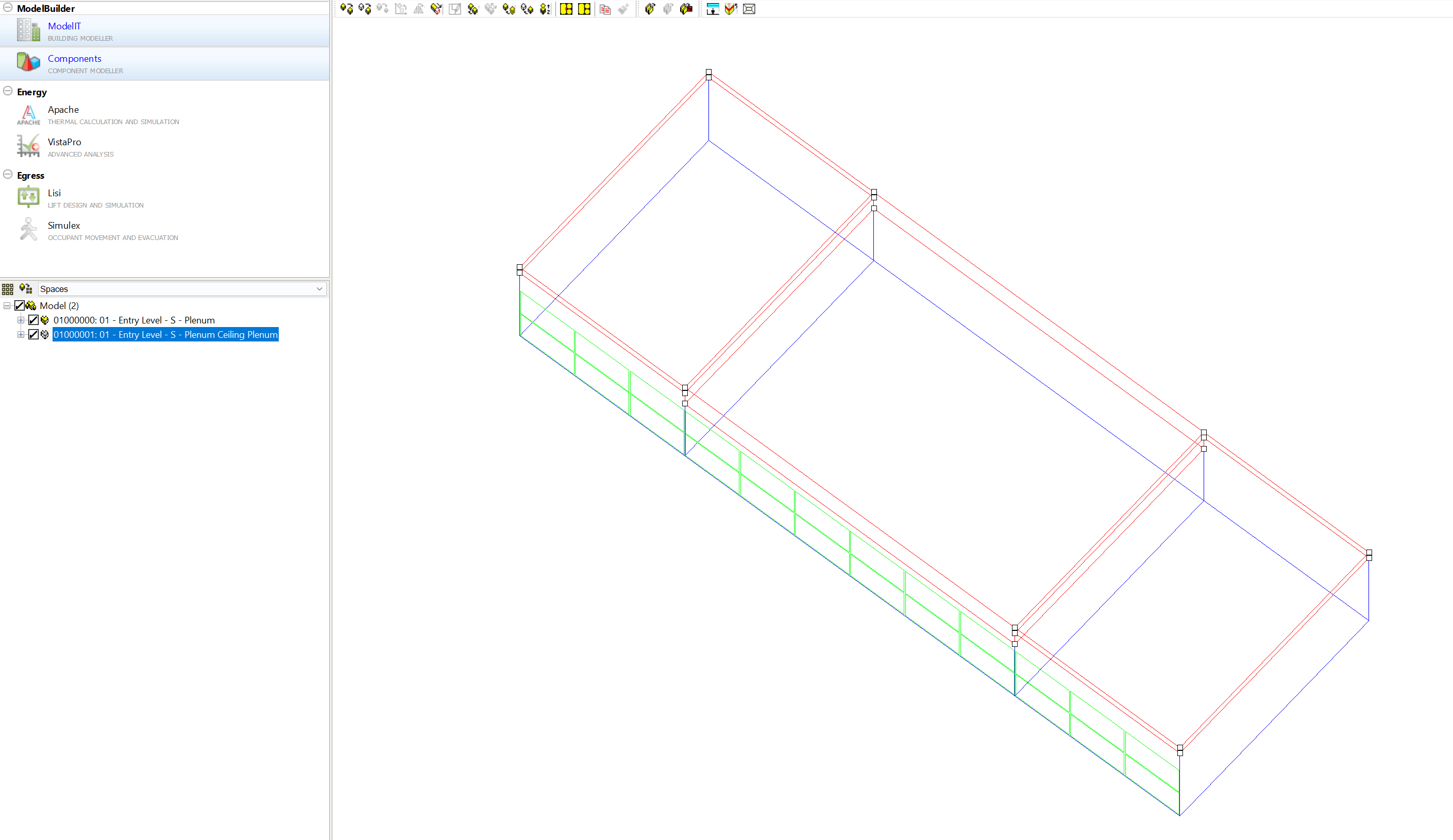Click the red document copy toolbar icon

click(605, 9)
